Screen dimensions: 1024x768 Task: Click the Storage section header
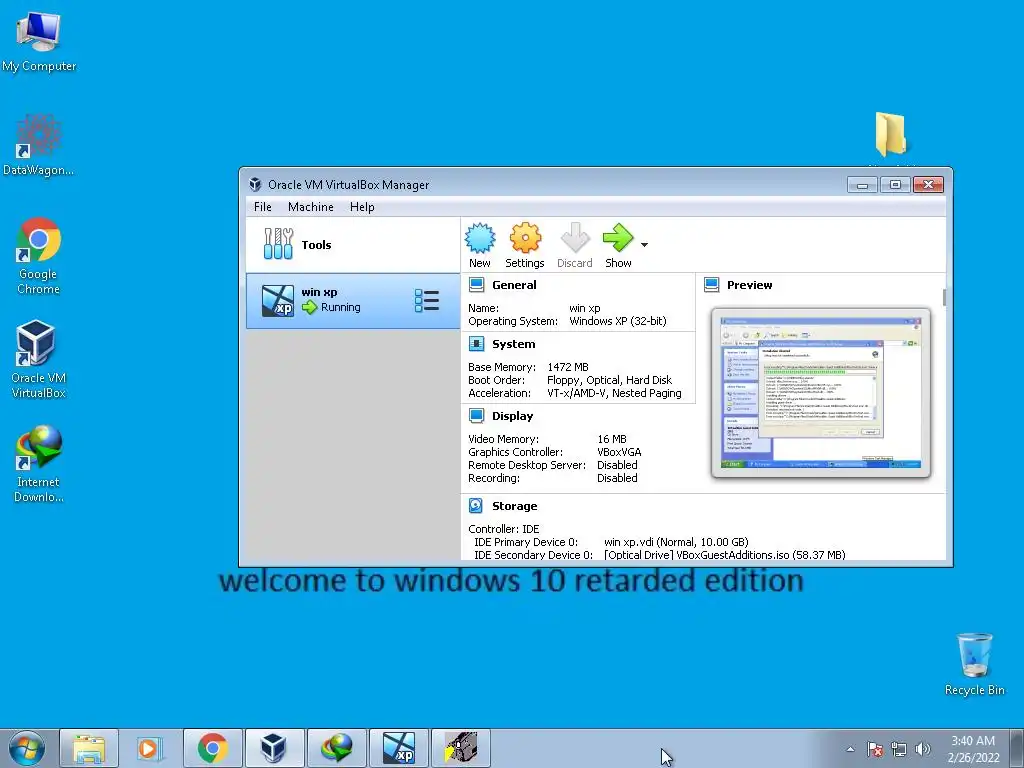pos(514,506)
